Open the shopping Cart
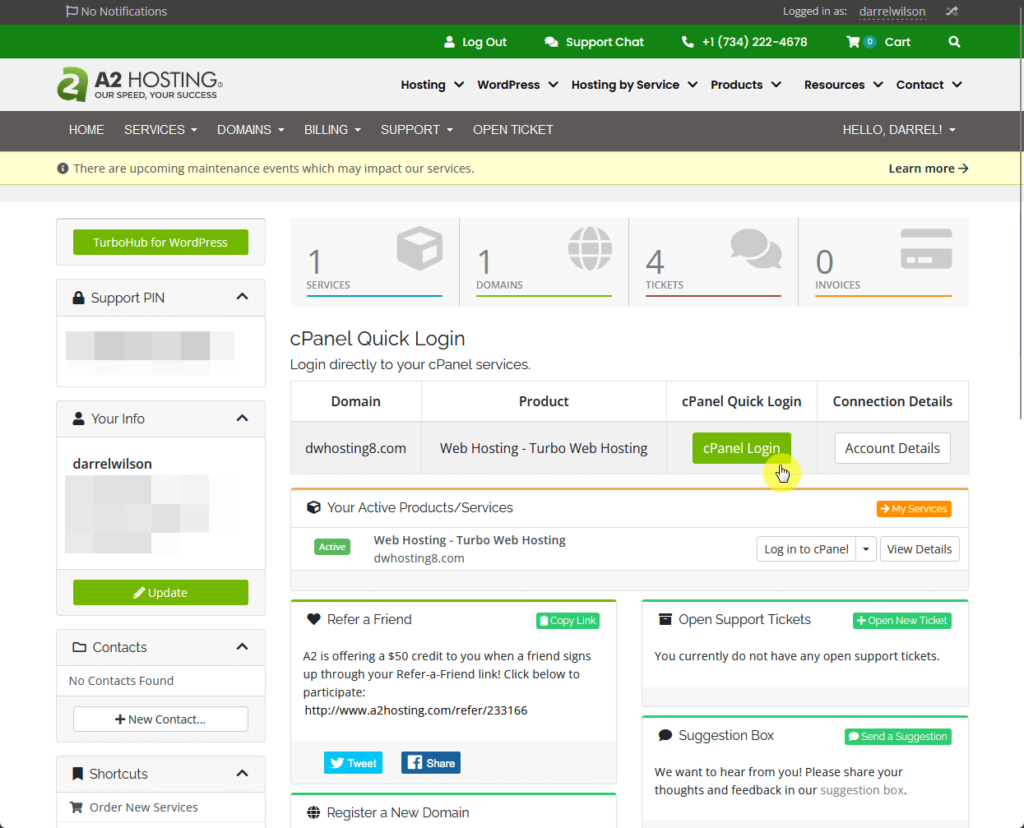This screenshot has width=1024, height=828. point(878,42)
